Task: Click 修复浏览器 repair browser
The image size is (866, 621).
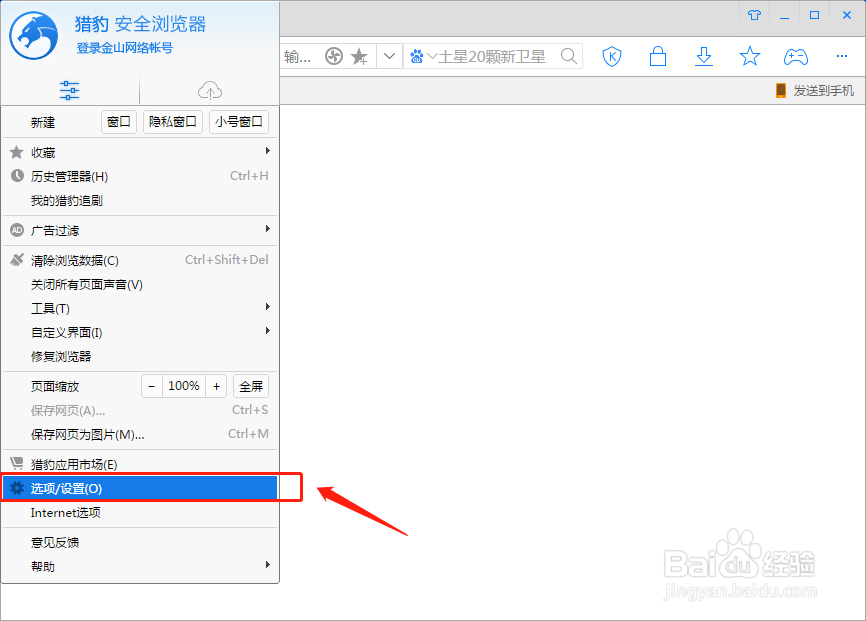Action: [140, 356]
